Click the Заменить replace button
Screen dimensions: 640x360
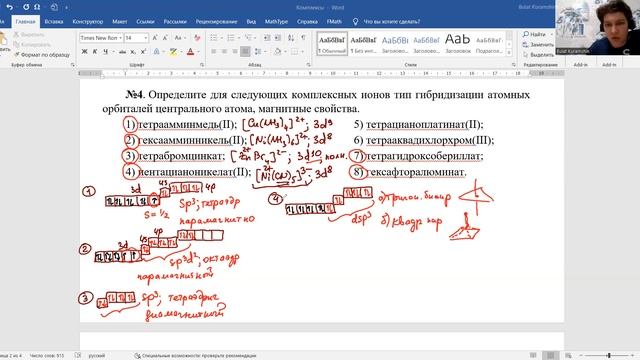click(x=538, y=44)
